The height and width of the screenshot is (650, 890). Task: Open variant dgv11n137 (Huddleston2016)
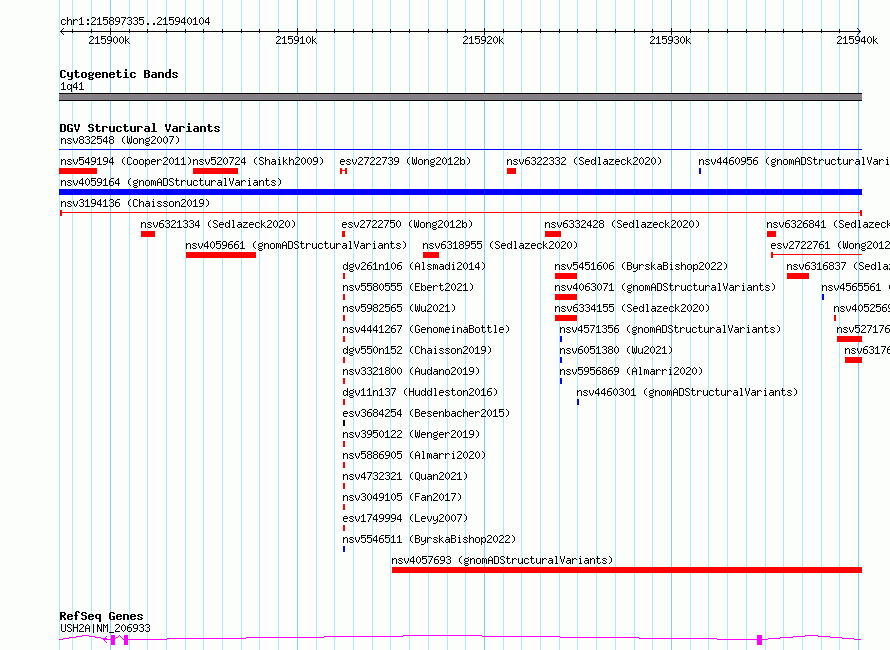(420, 392)
